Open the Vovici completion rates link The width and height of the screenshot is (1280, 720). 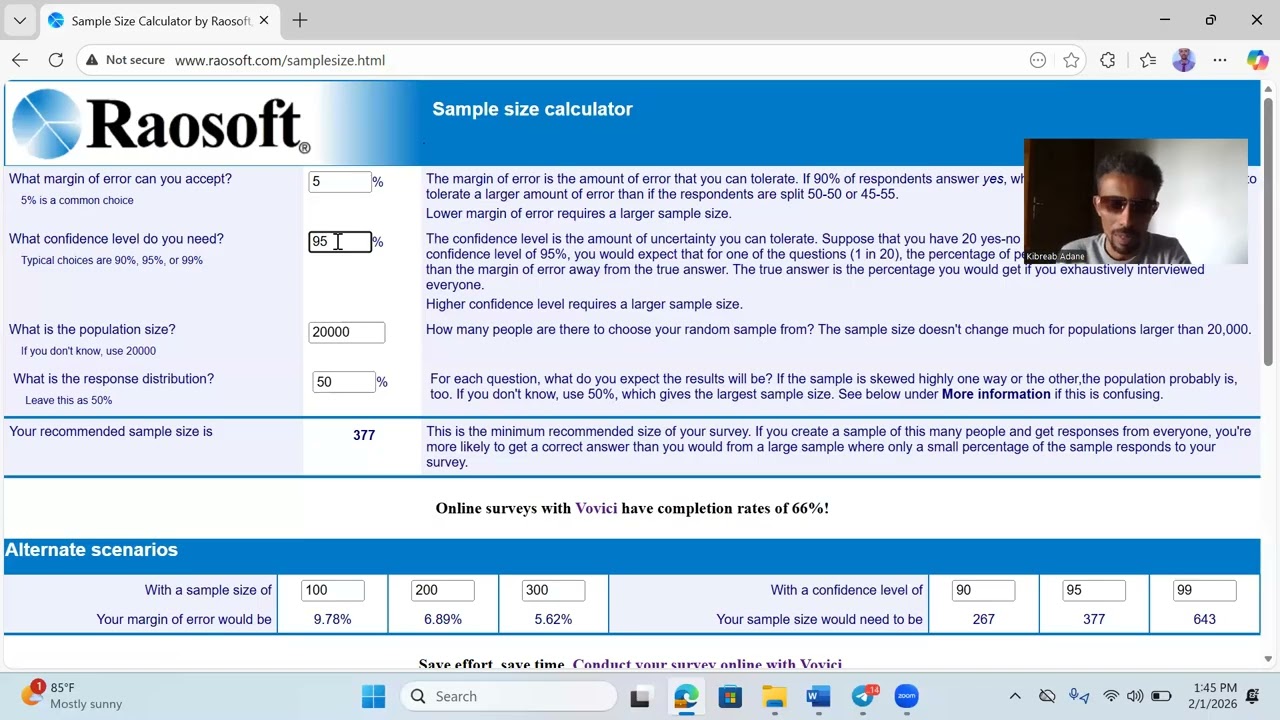596,508
